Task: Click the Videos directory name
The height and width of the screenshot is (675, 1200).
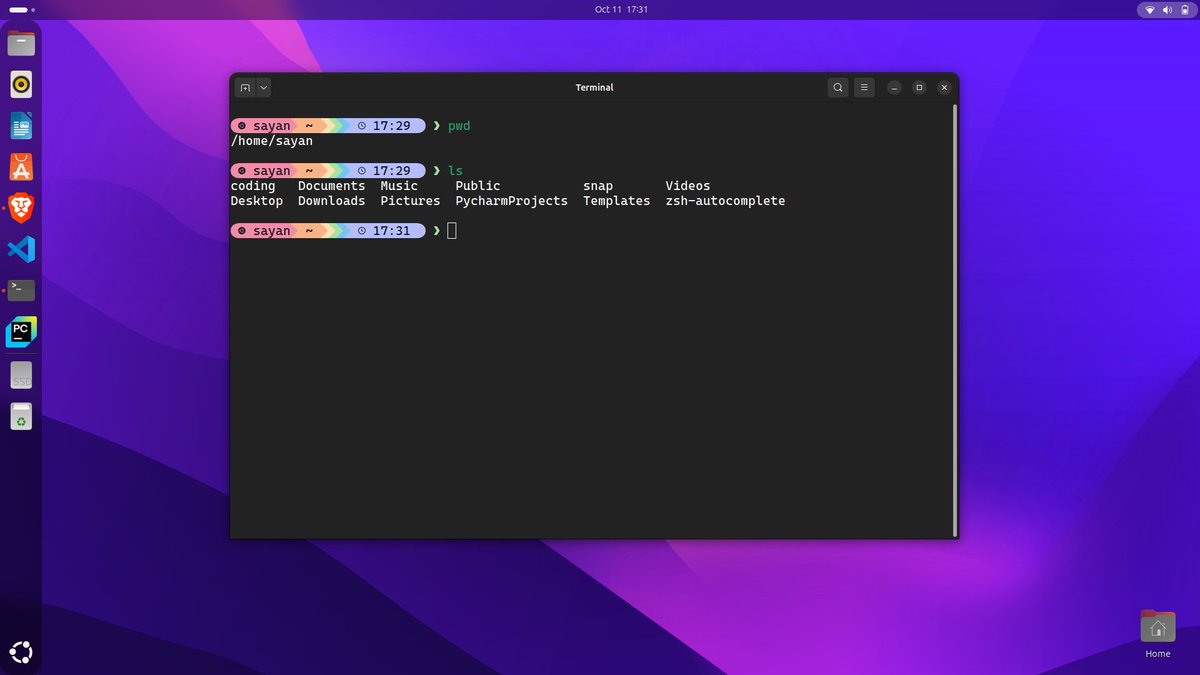Action: click(688, 186)
